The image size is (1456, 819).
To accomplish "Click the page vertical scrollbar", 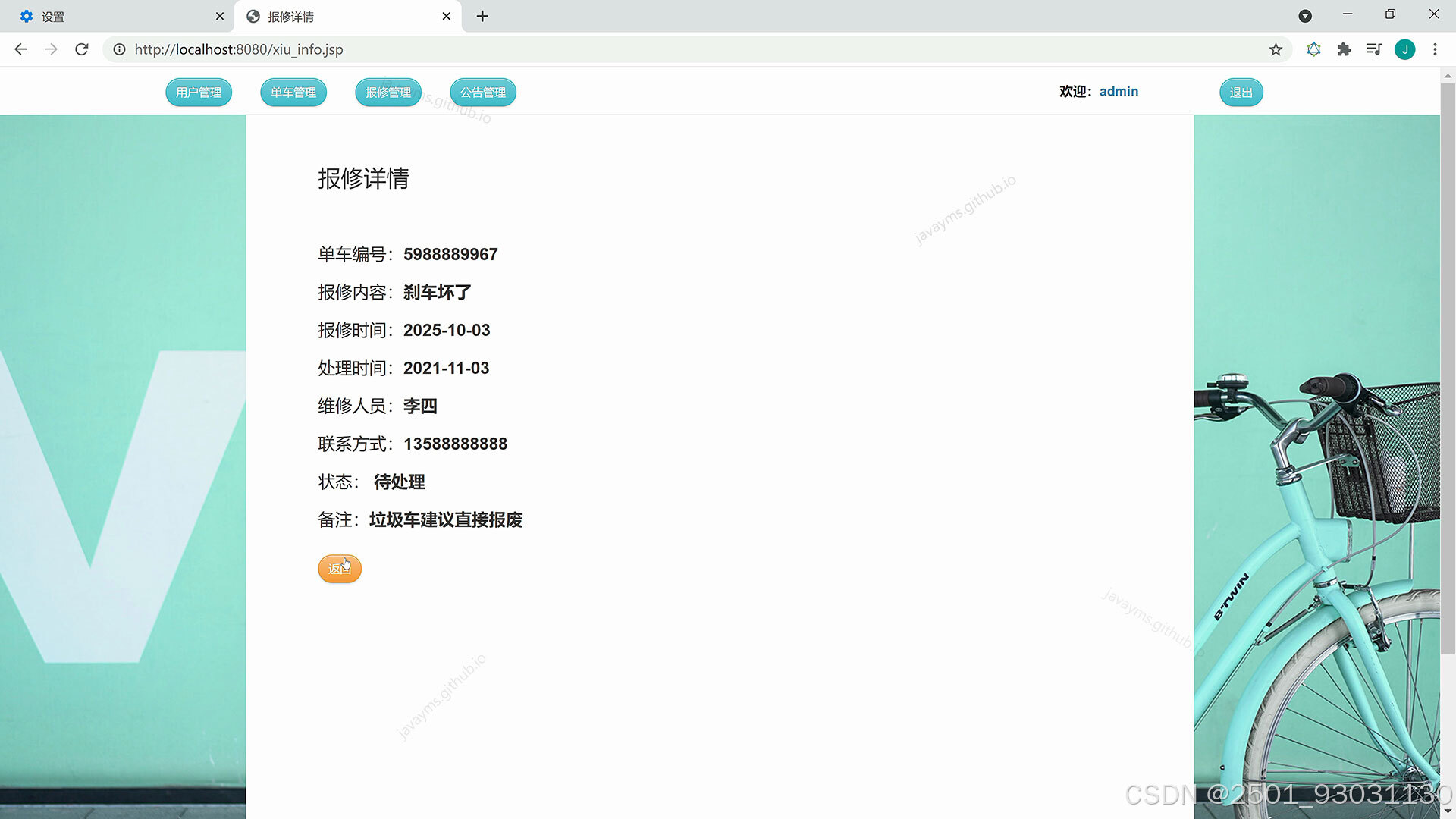I will click(x=1448, y=368).
